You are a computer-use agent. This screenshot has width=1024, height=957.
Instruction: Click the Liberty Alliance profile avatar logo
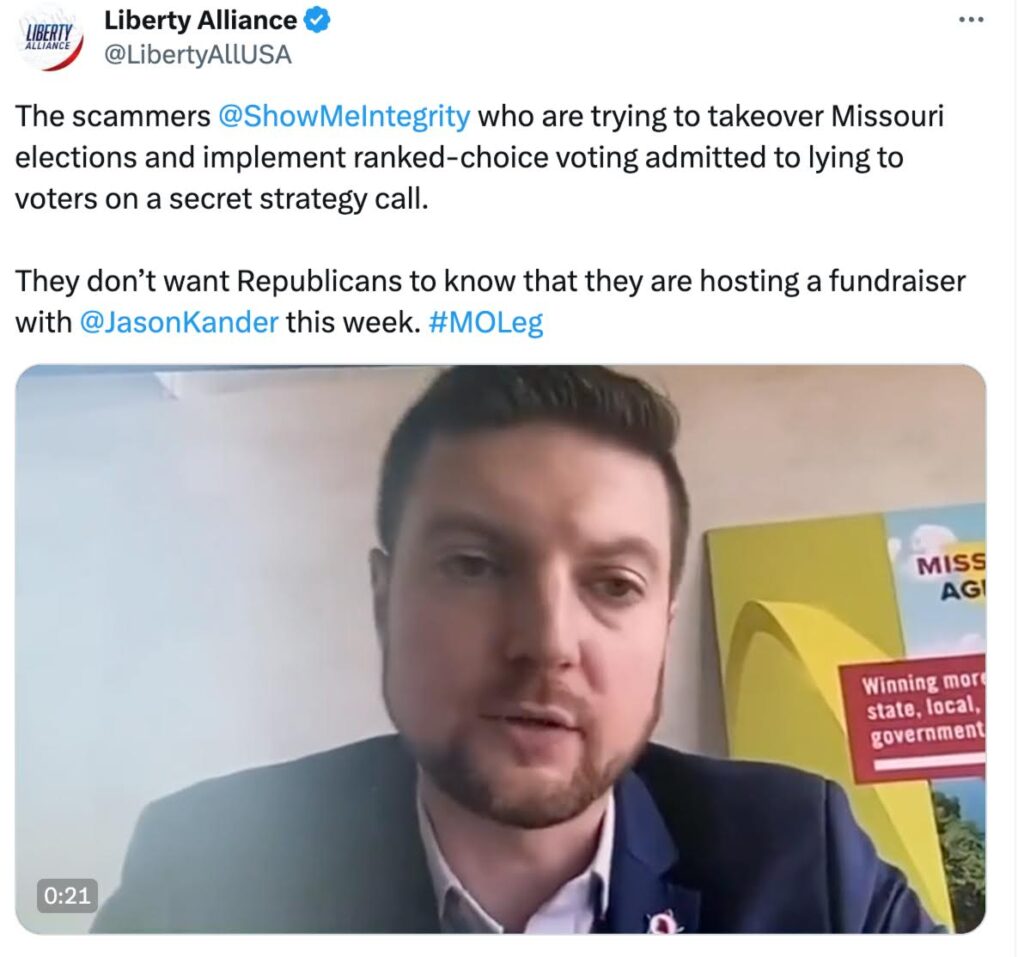(50, 39)
